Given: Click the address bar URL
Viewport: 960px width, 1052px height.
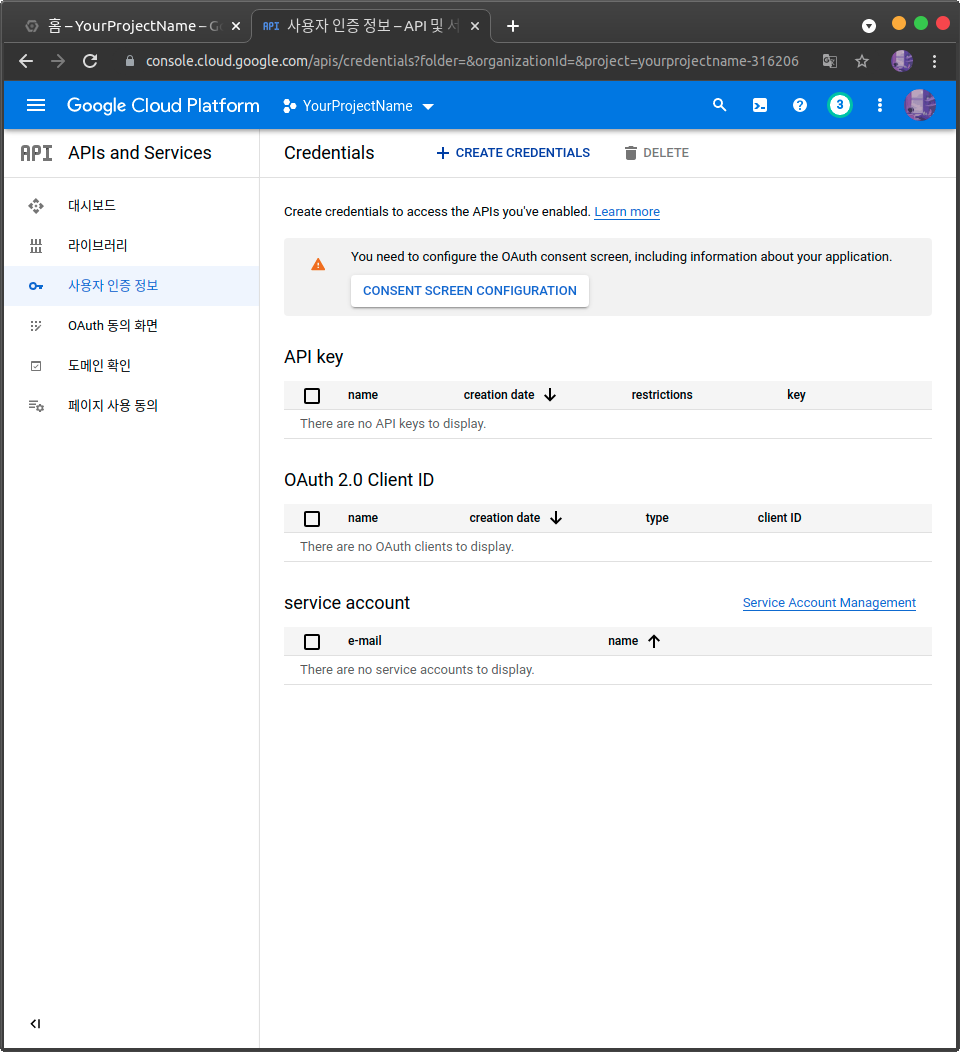Looking at the screenshot, I should (472, 61).
